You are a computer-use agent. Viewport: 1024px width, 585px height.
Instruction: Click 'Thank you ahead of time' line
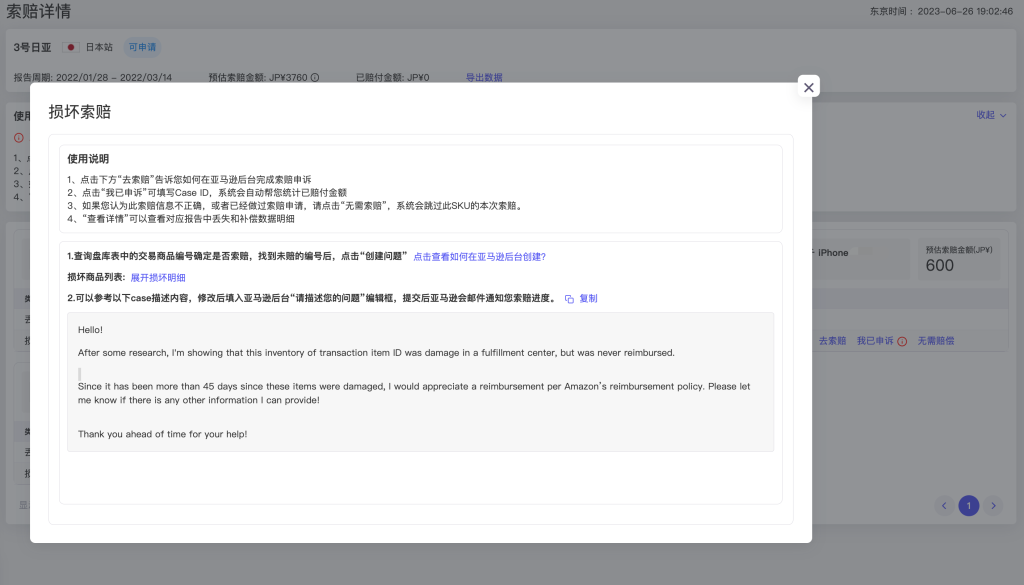pyautogui.click(x=163, y=434)
